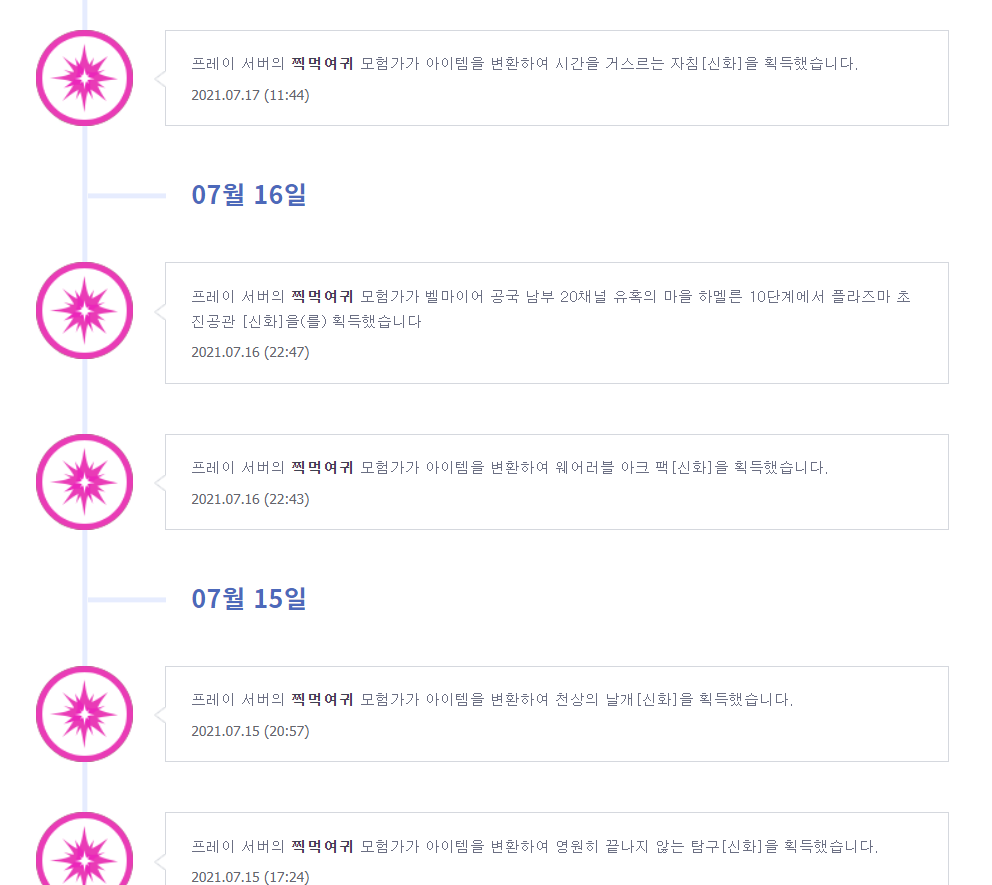Select the 07월 16일 date header
This screenshot has width=992, height=885.
[249, 195]
